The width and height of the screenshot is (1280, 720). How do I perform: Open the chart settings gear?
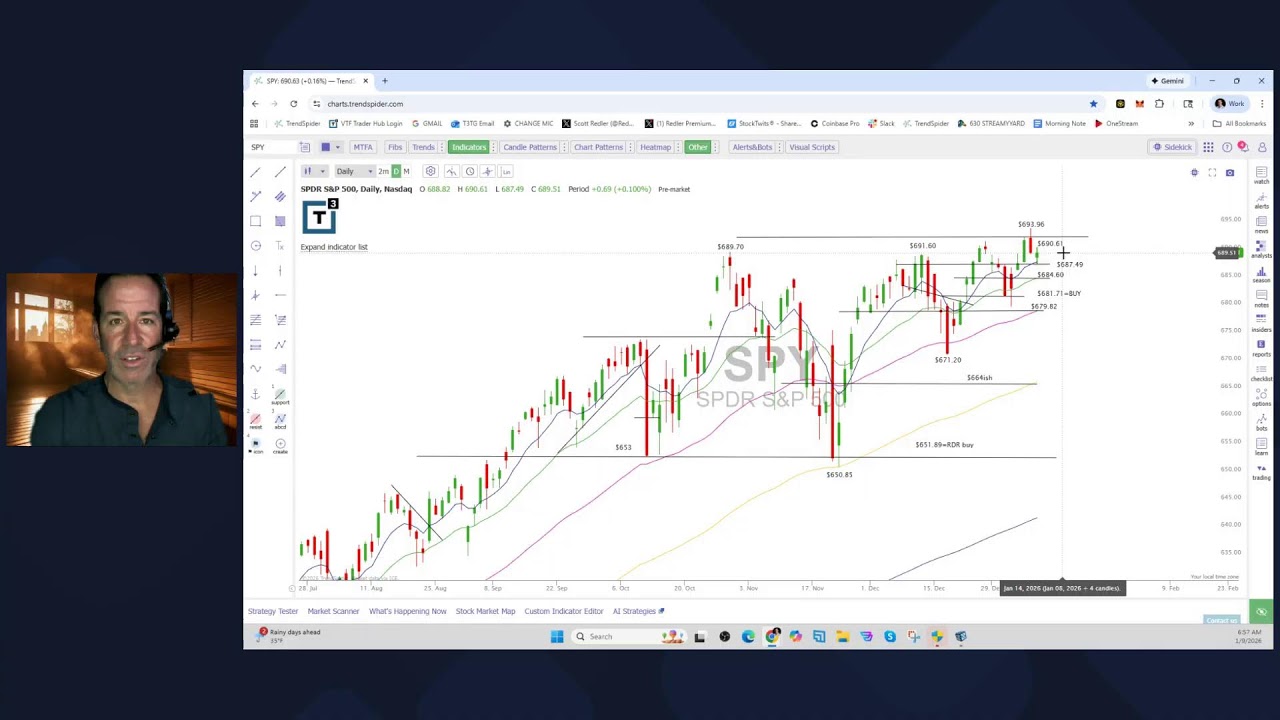point(430,171)
